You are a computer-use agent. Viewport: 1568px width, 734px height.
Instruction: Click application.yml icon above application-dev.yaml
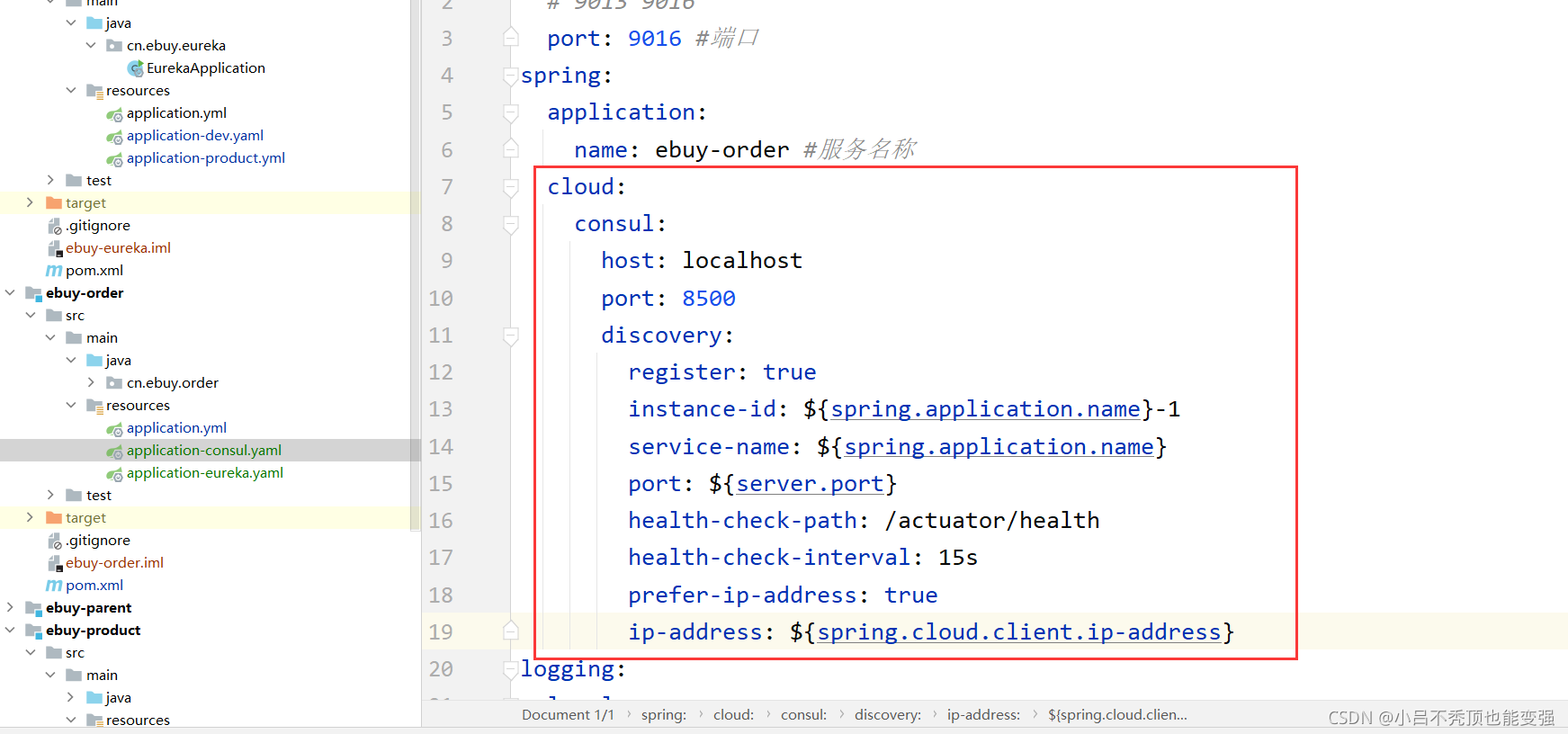click(x=114, y=114)
